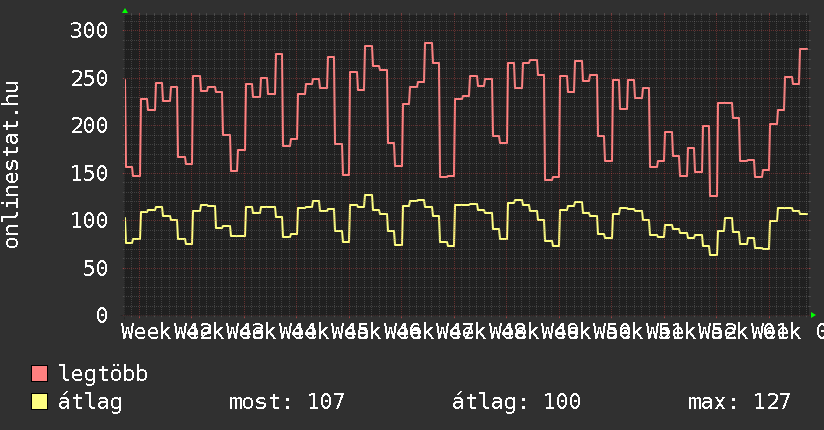The image size is (824, 430).
Task: Click the 100 y-axis label
Action: tap(89, 220)
